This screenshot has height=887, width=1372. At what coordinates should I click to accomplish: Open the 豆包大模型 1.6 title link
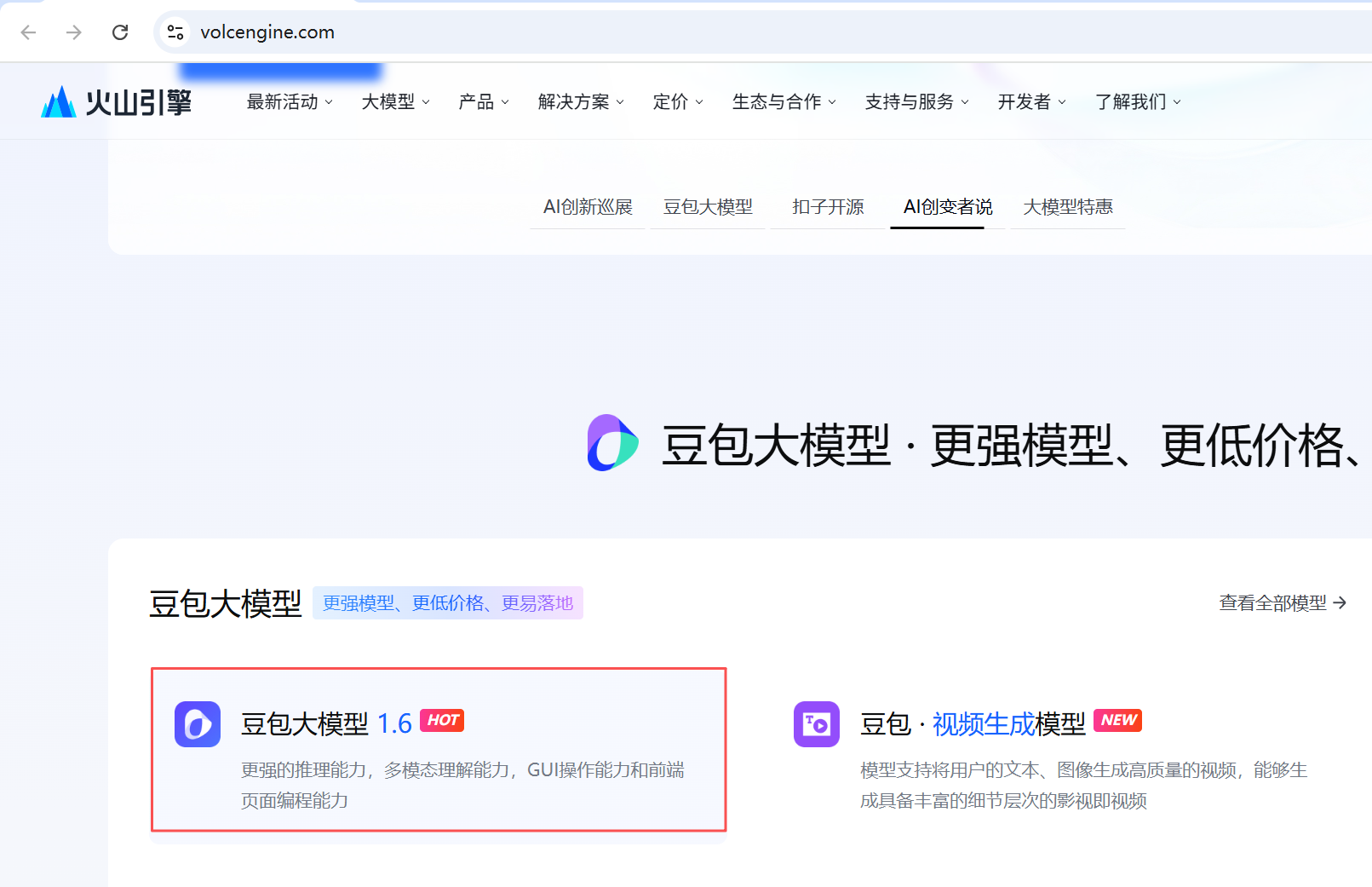click(x=326, y=723)
